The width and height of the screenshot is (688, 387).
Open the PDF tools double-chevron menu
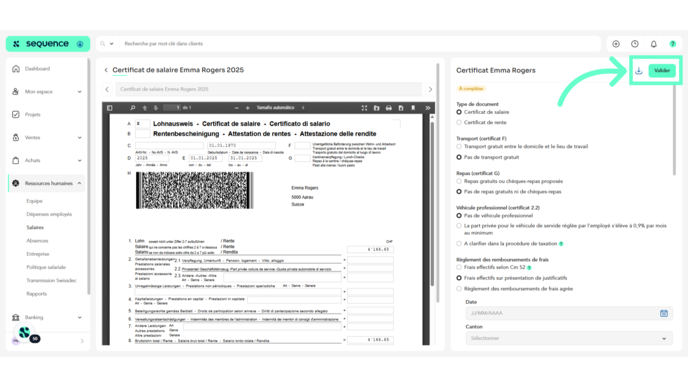[x=427, y=108]
